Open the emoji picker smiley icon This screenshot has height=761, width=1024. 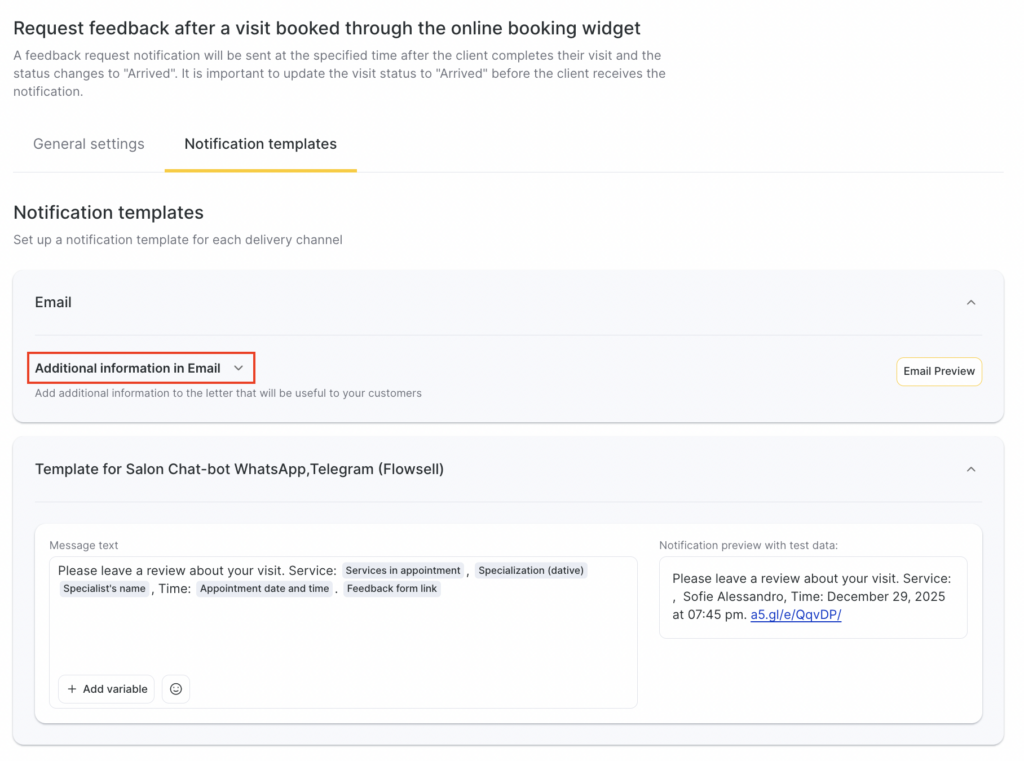pyautogui.click(x=176, y=689)
